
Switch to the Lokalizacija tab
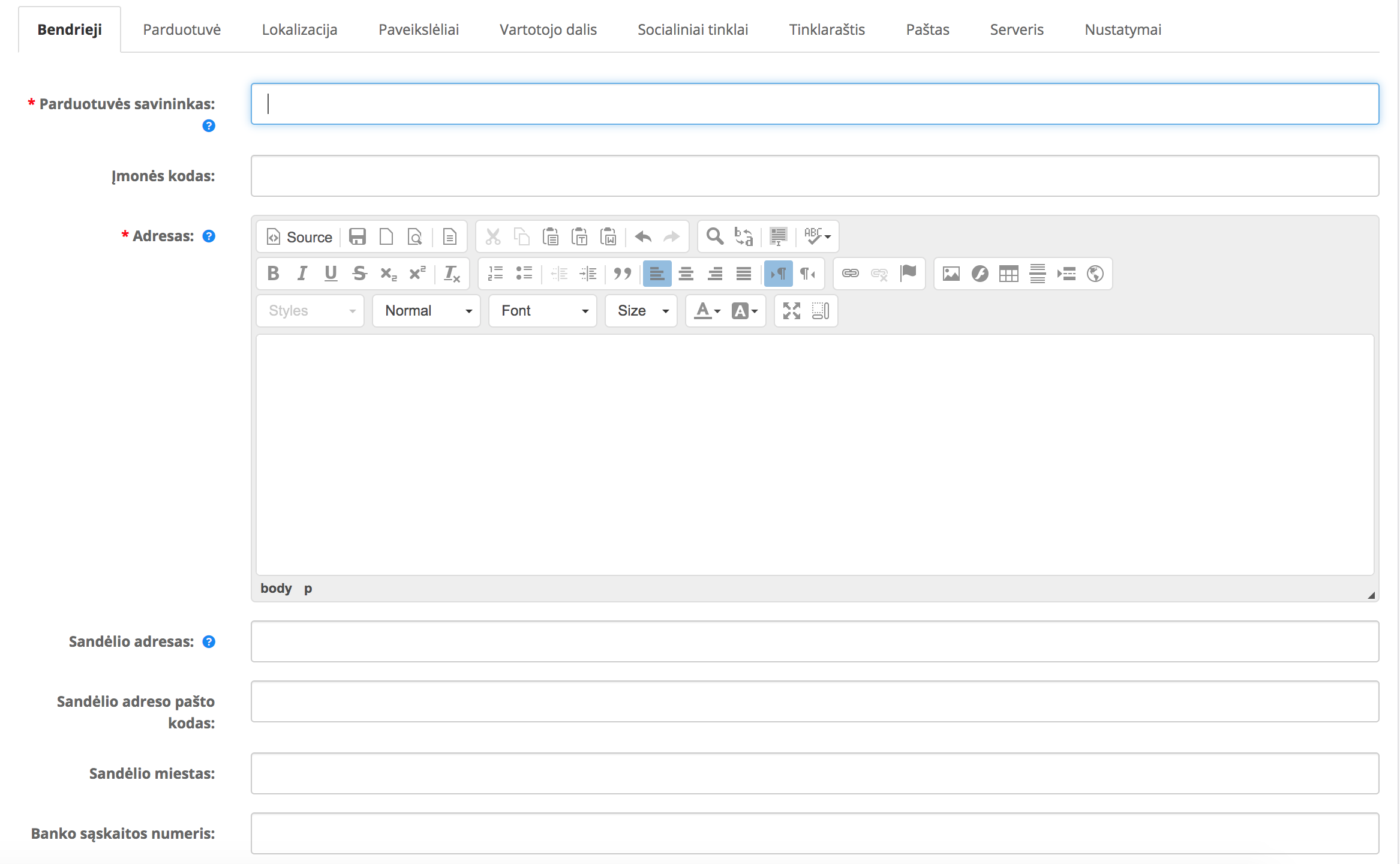click(x=299, y=29)
